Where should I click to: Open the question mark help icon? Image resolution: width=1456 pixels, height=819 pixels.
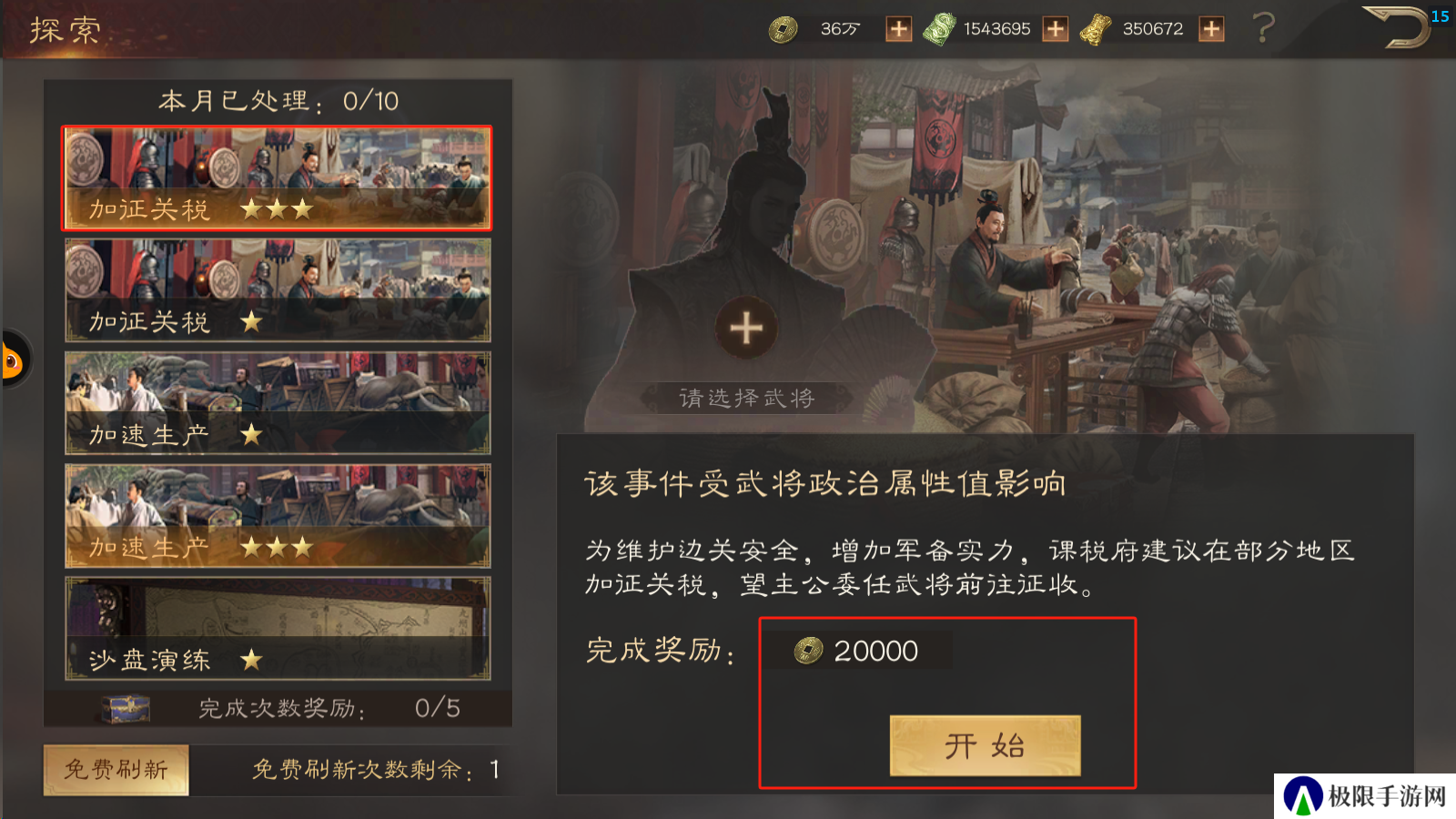pos(1264,28)
